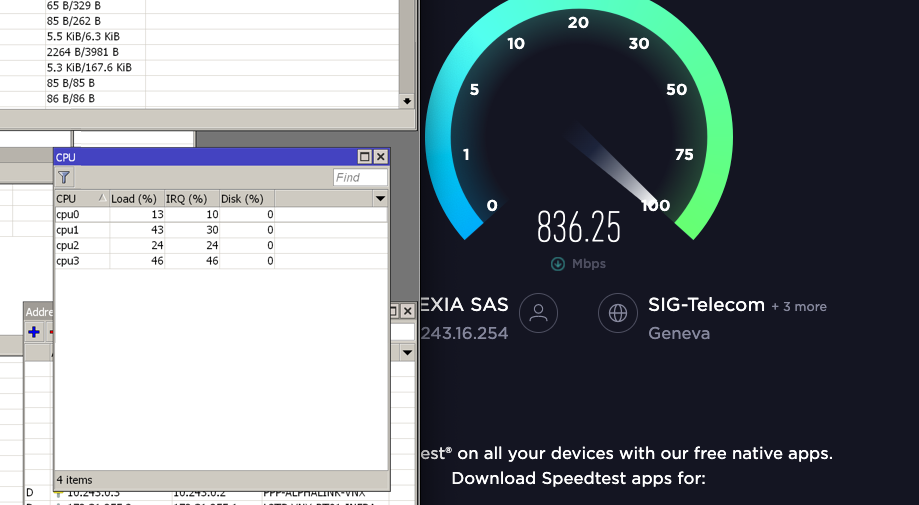Open the filter in the CPU window
This screenshot has height=505, width=919.
tap(64, 177)
